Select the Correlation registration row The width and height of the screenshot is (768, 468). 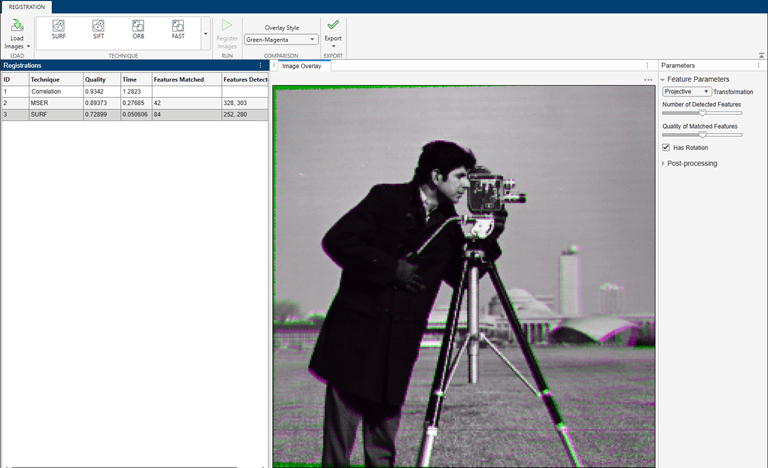135,91
